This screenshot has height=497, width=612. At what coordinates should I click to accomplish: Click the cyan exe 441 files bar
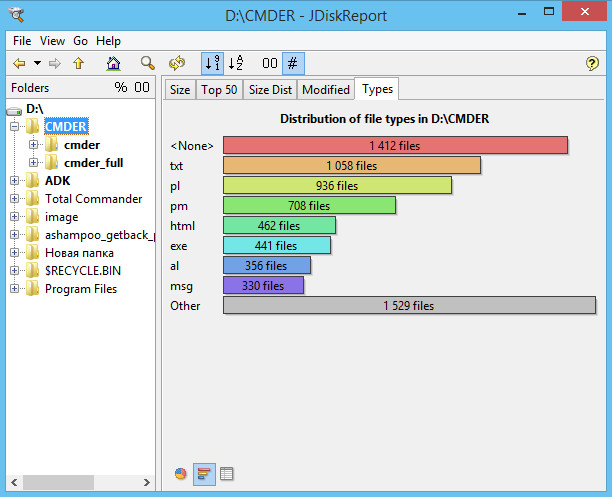[x=277, y=246]
